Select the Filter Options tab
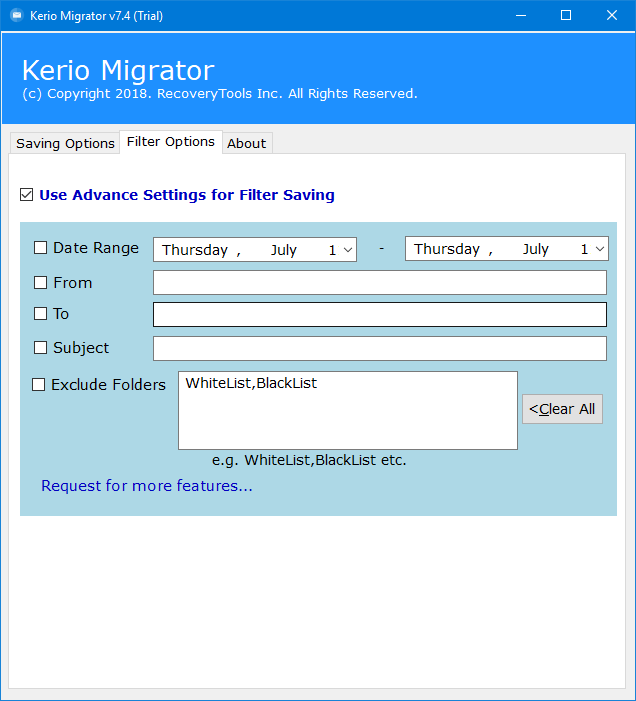 [x=171, y=142]
